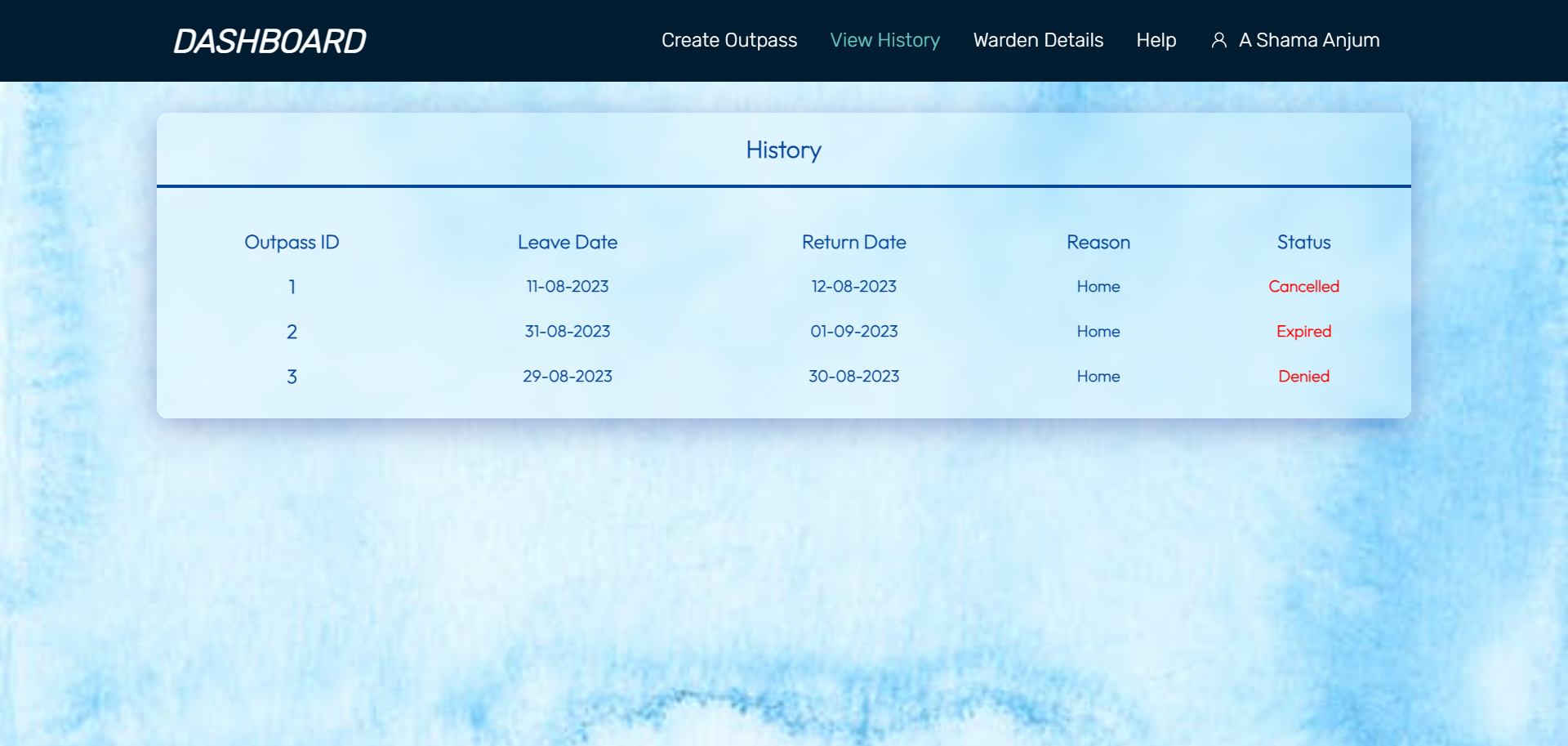The width and height of the screenshot is (1568, 746).
Task: Click Home reason for outpass 3
Action: (1098, 376)
